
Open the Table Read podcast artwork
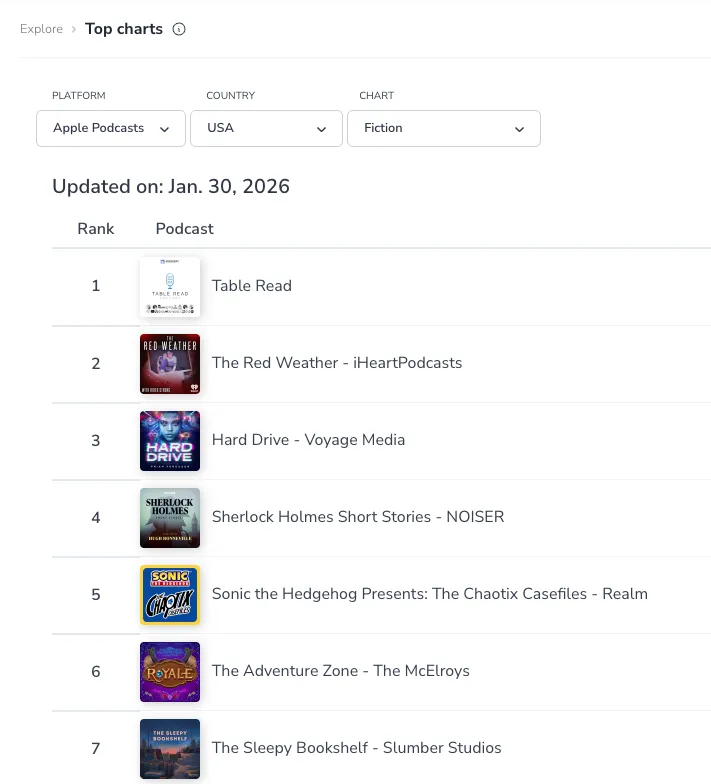pyautogui.click(x=170, y=287)
